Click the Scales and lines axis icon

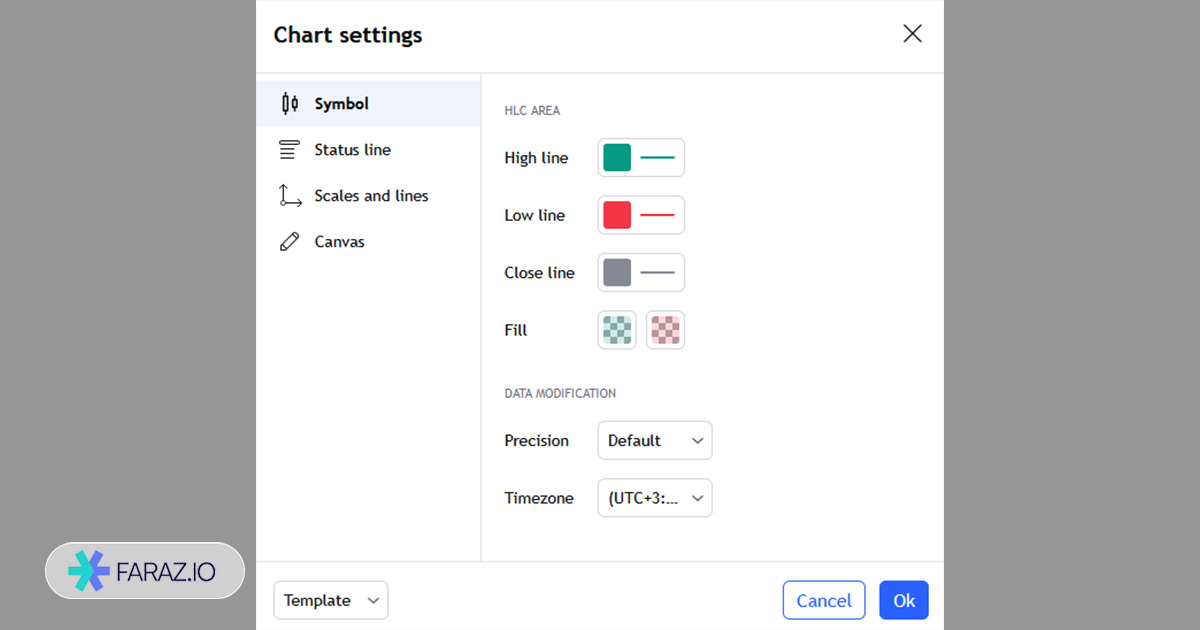[x=290, y=196]
